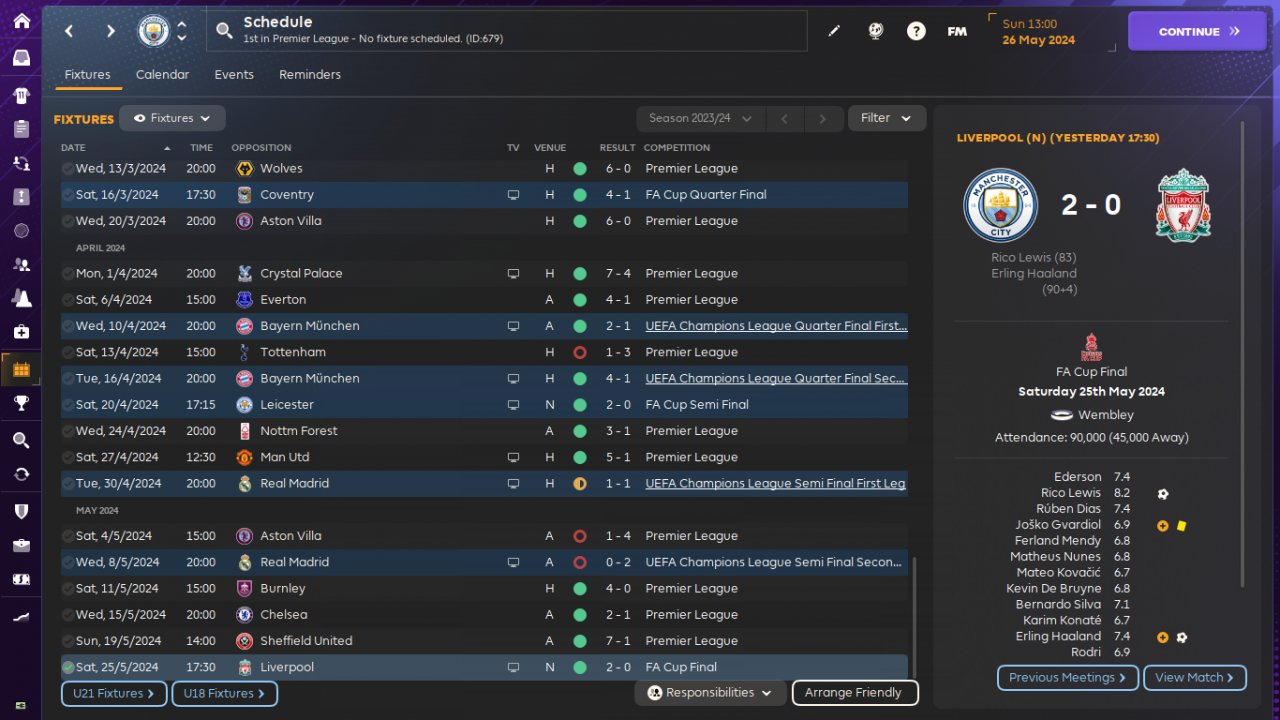Open the help question mark icon
This screenshot has height=720, width=1280.
916,31
